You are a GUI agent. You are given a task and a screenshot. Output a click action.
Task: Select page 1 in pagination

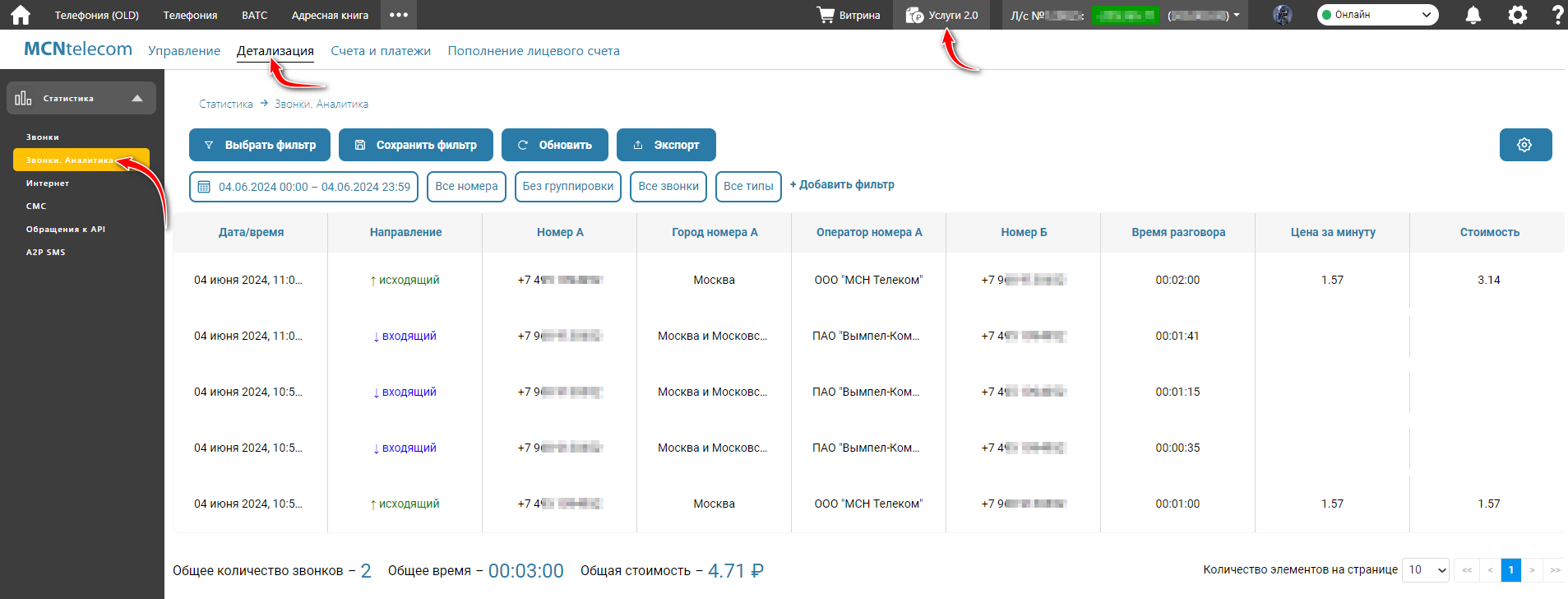click(1510, 569)
